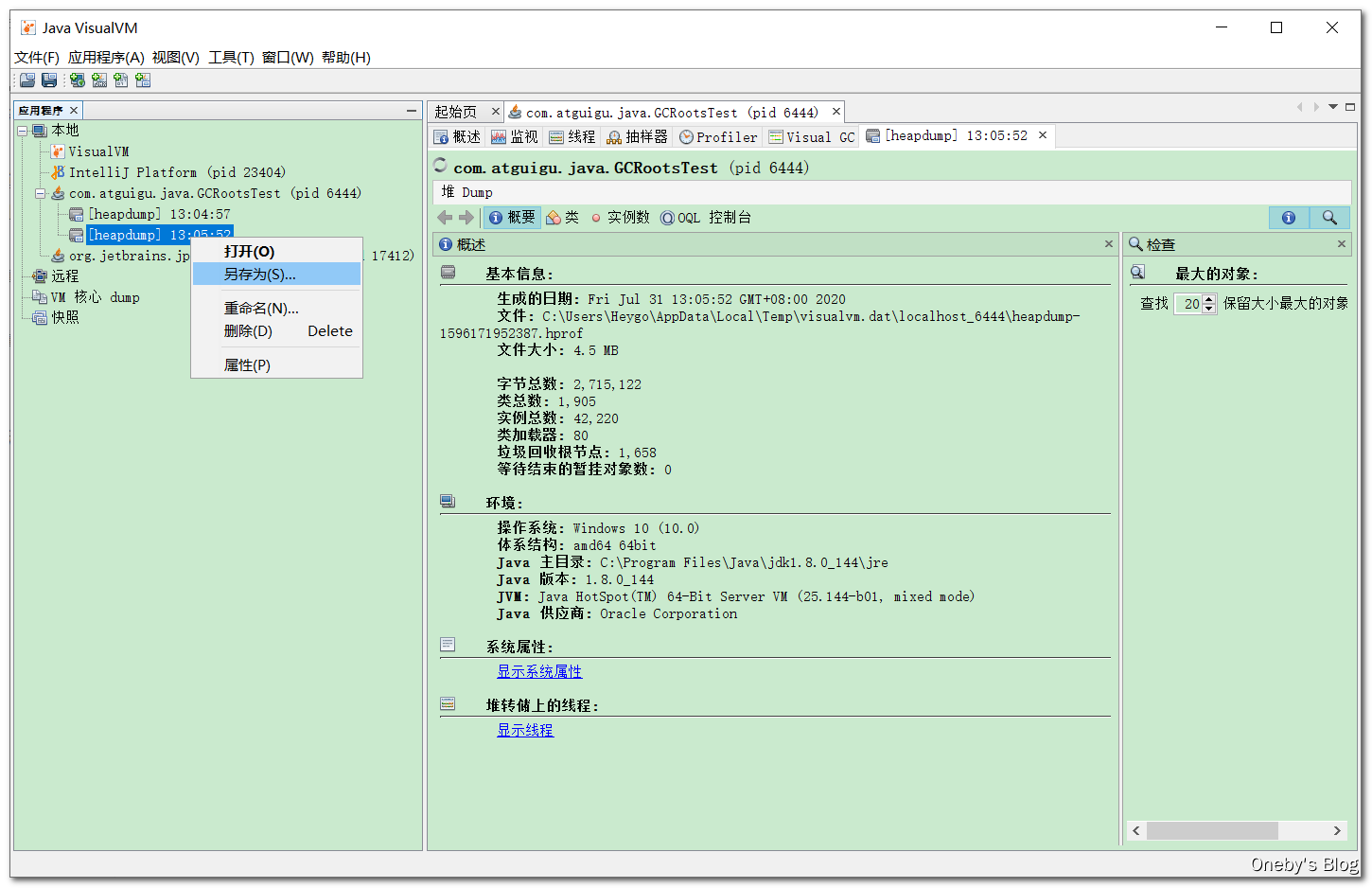Click the Add snapshot toolbar icon

point(143,80)
